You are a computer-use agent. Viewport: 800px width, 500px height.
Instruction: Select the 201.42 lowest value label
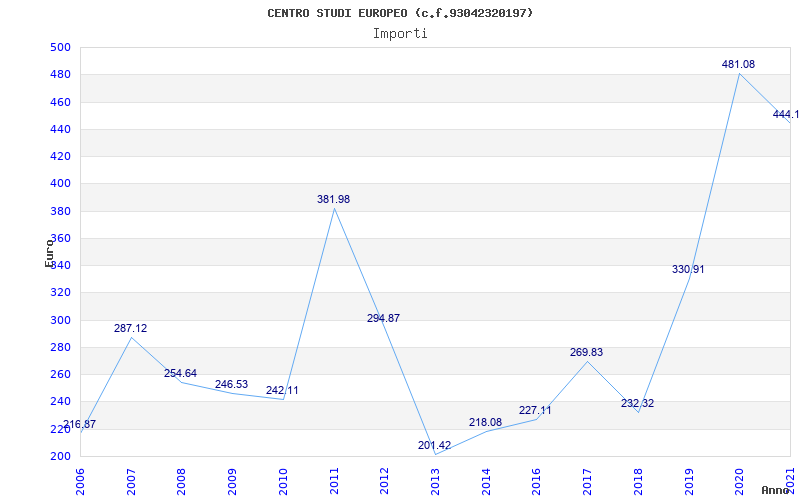434,445
